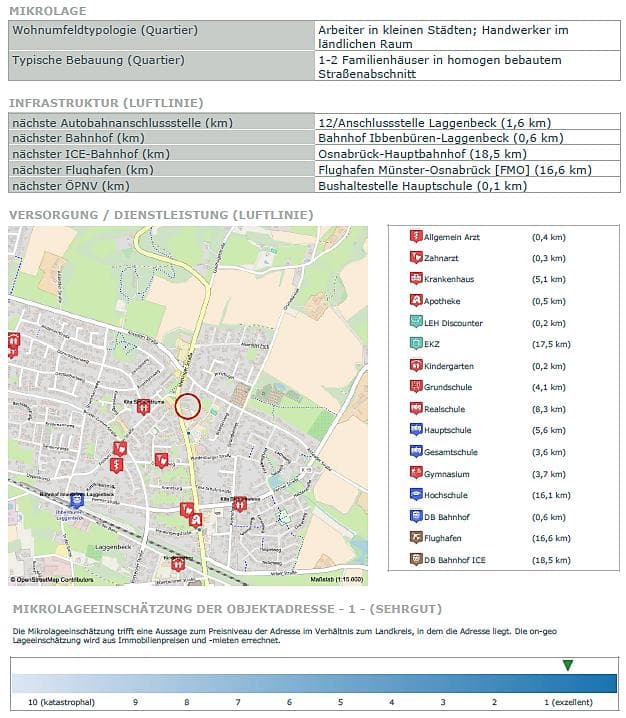Select the Flughafen legend icon
Viewport: 626px width, 718px height.
point(416,538)
